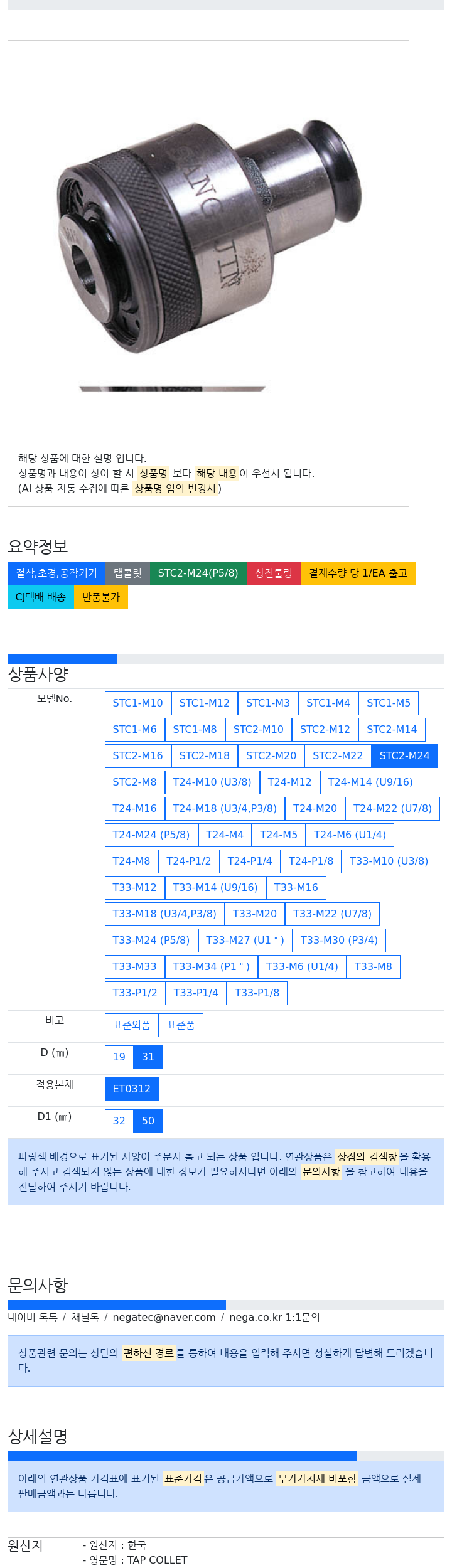Screen dimensions: 452x1568
Task: Pick the T33-M18 (U3/4,P3/8) model
Action: (164, 914)
